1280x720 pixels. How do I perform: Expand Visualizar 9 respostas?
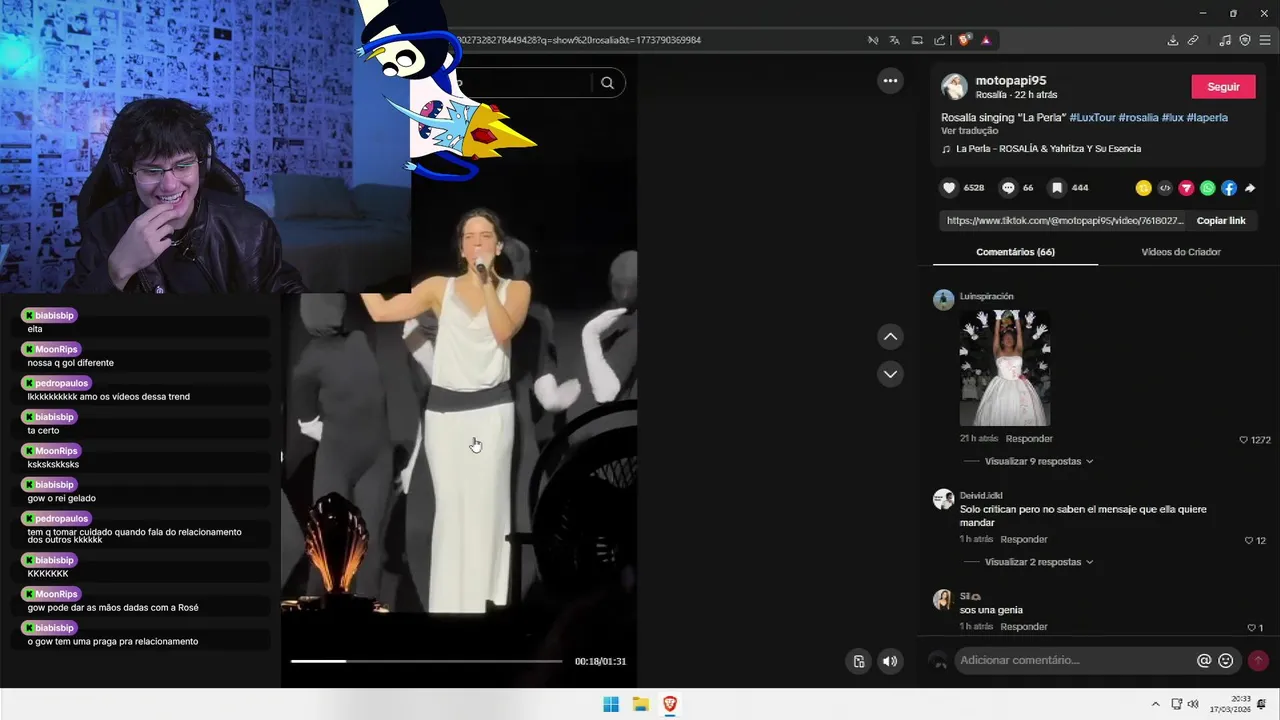[x=1038, y=462]
